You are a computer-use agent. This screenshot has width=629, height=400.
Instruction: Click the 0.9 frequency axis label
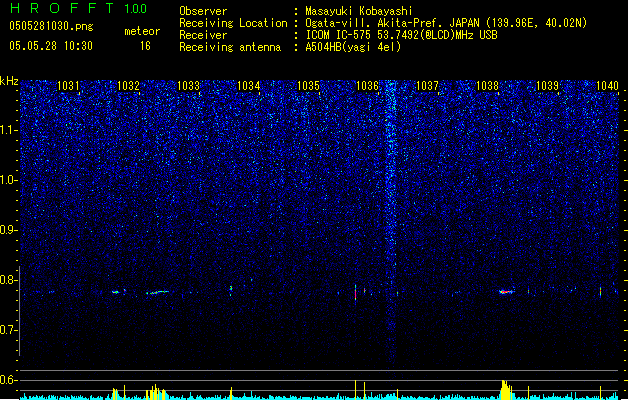pyautogui.click(x=9, y=230)
